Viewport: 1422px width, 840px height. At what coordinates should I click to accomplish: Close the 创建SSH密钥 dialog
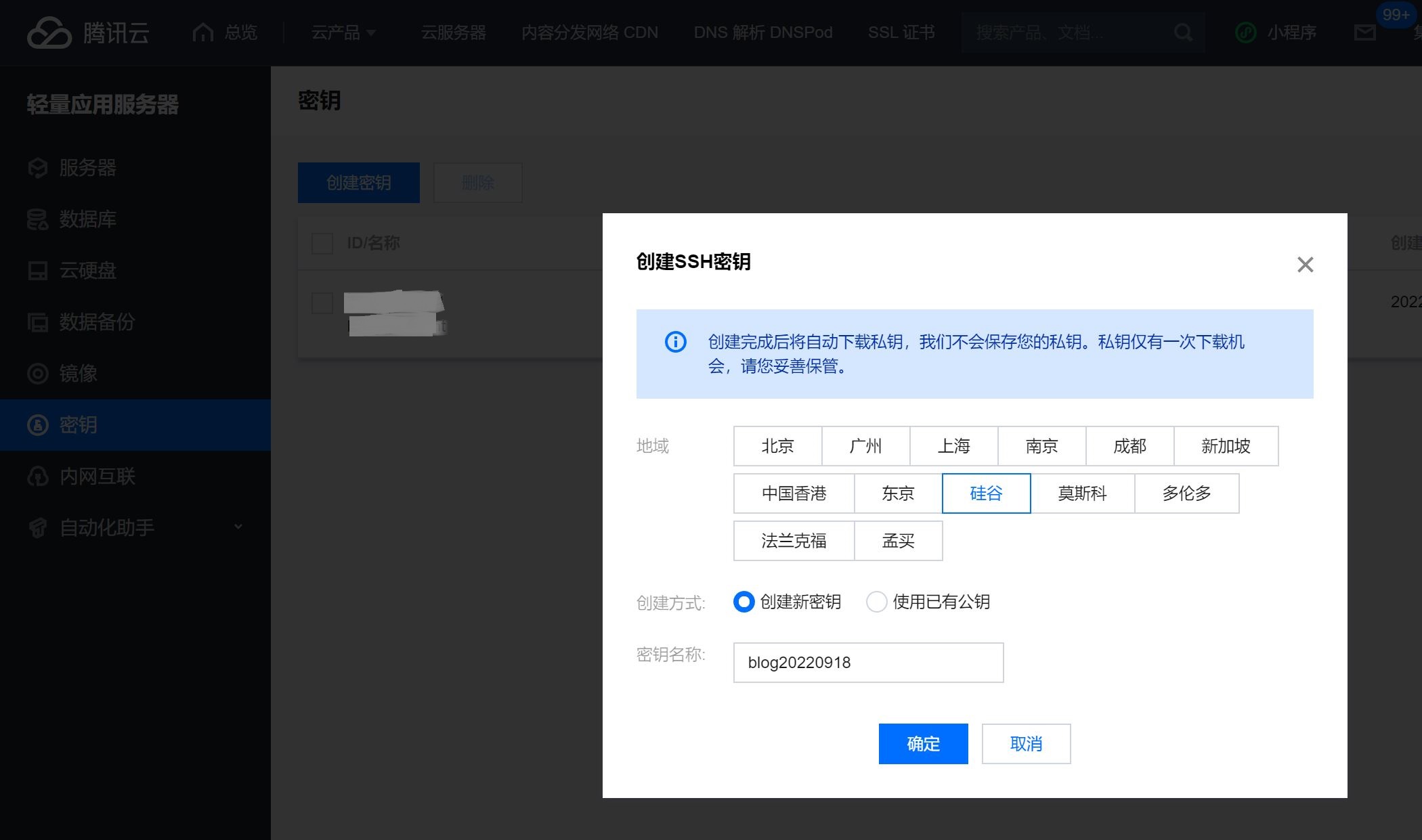(1305, 264)
